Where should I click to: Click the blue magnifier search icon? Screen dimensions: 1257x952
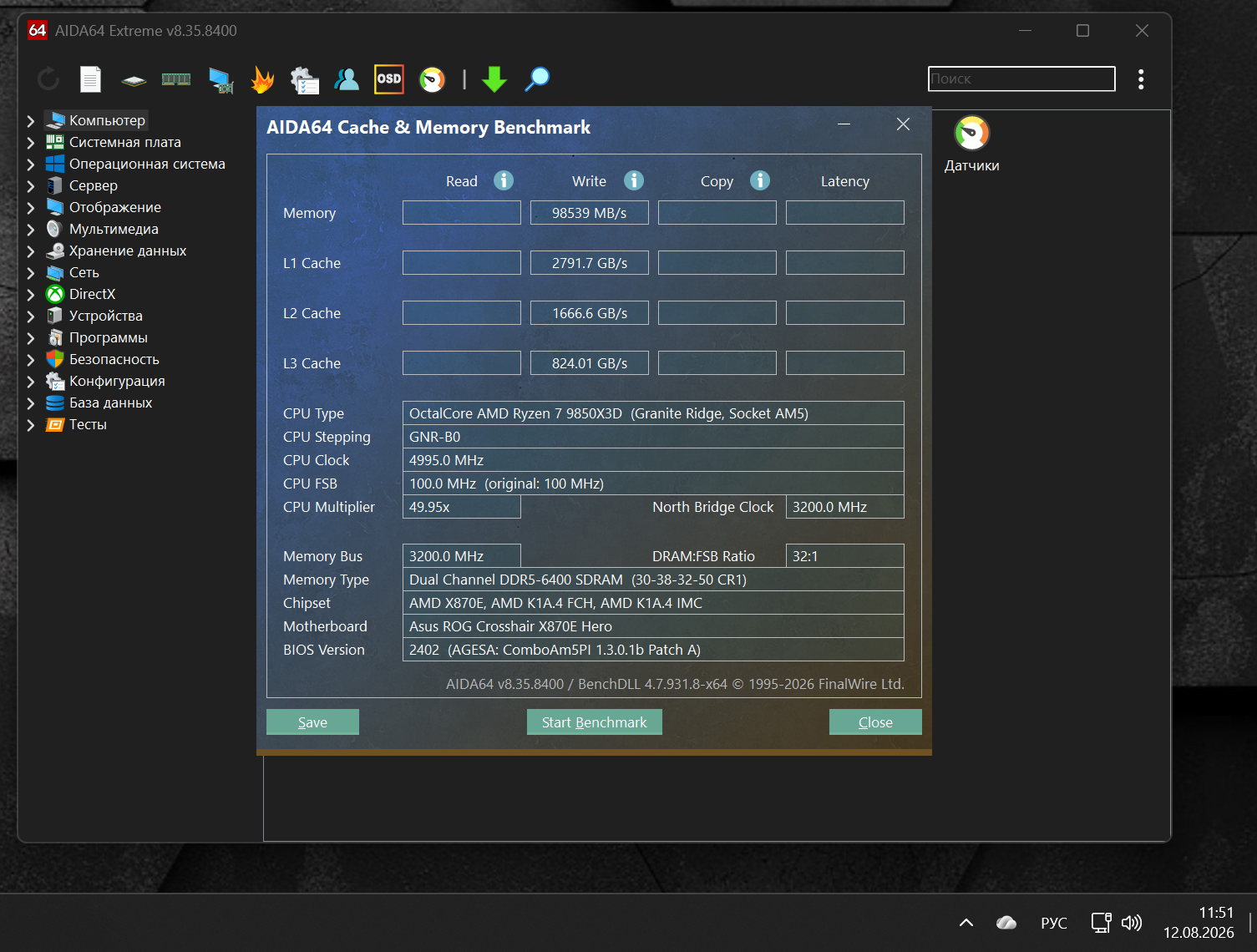(x=537, y=79)
